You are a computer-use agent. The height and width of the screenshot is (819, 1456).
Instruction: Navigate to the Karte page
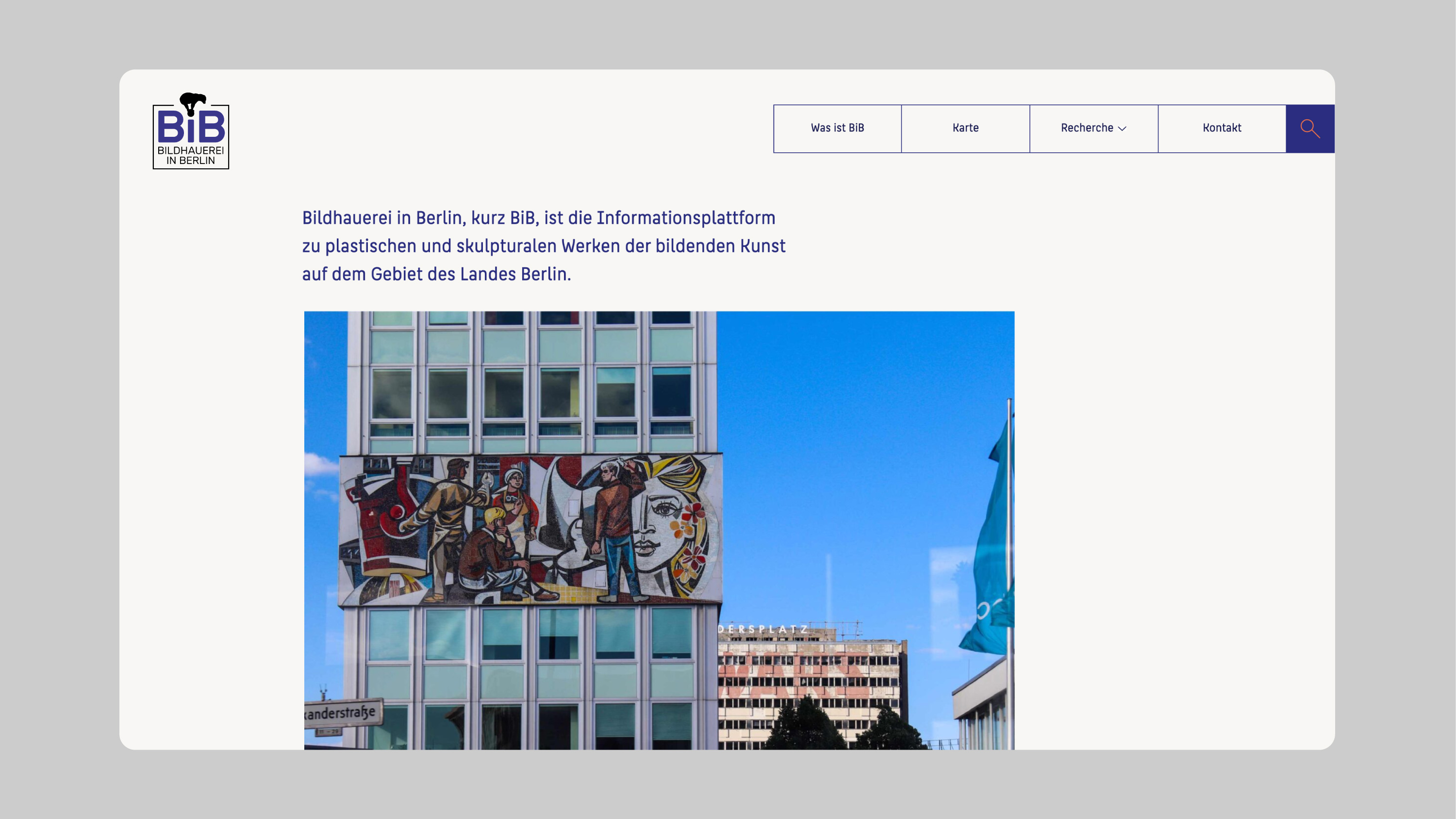pyautogui.click(x=965, y=128)
